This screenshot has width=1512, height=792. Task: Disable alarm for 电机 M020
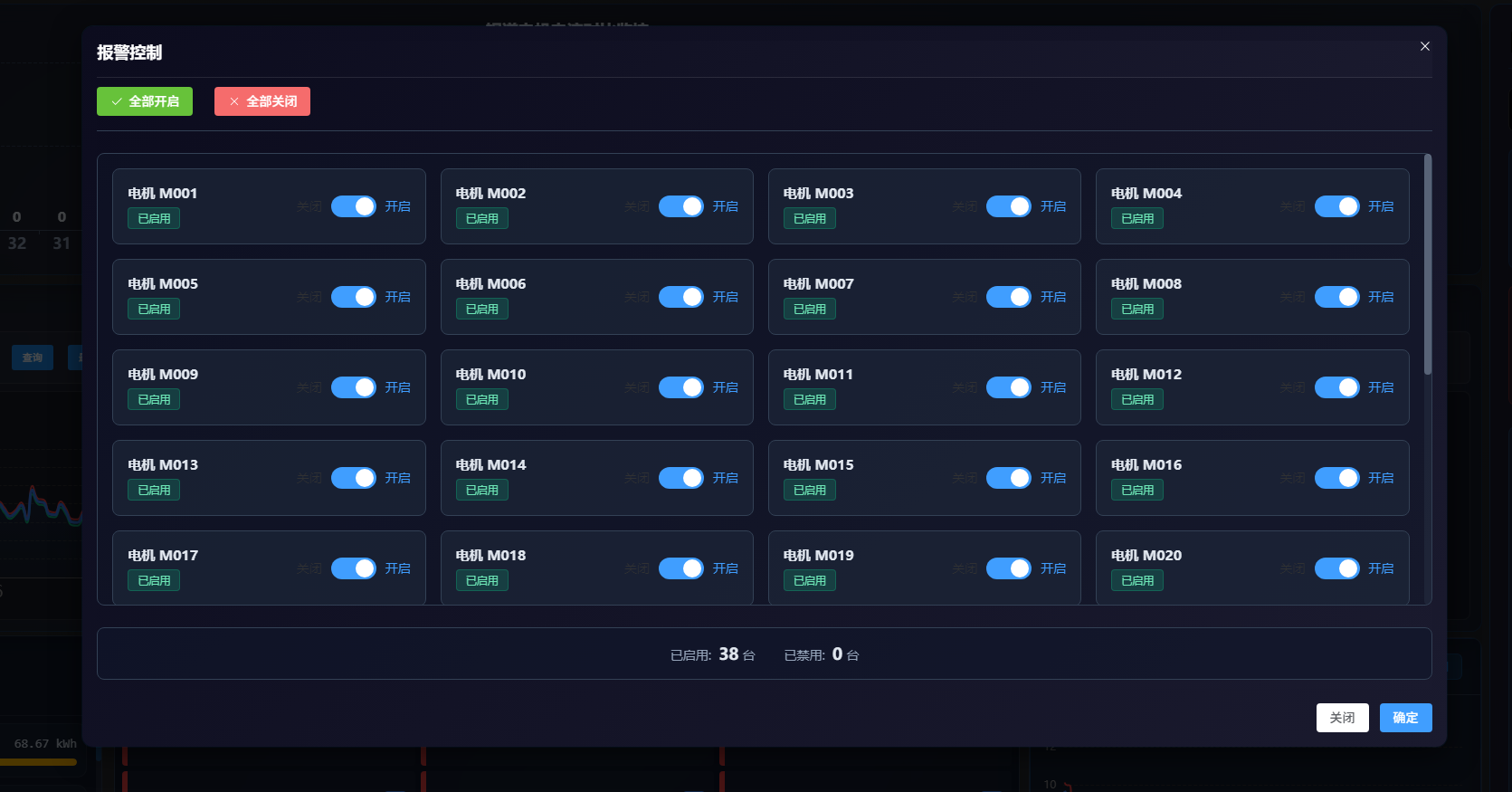1336,568
